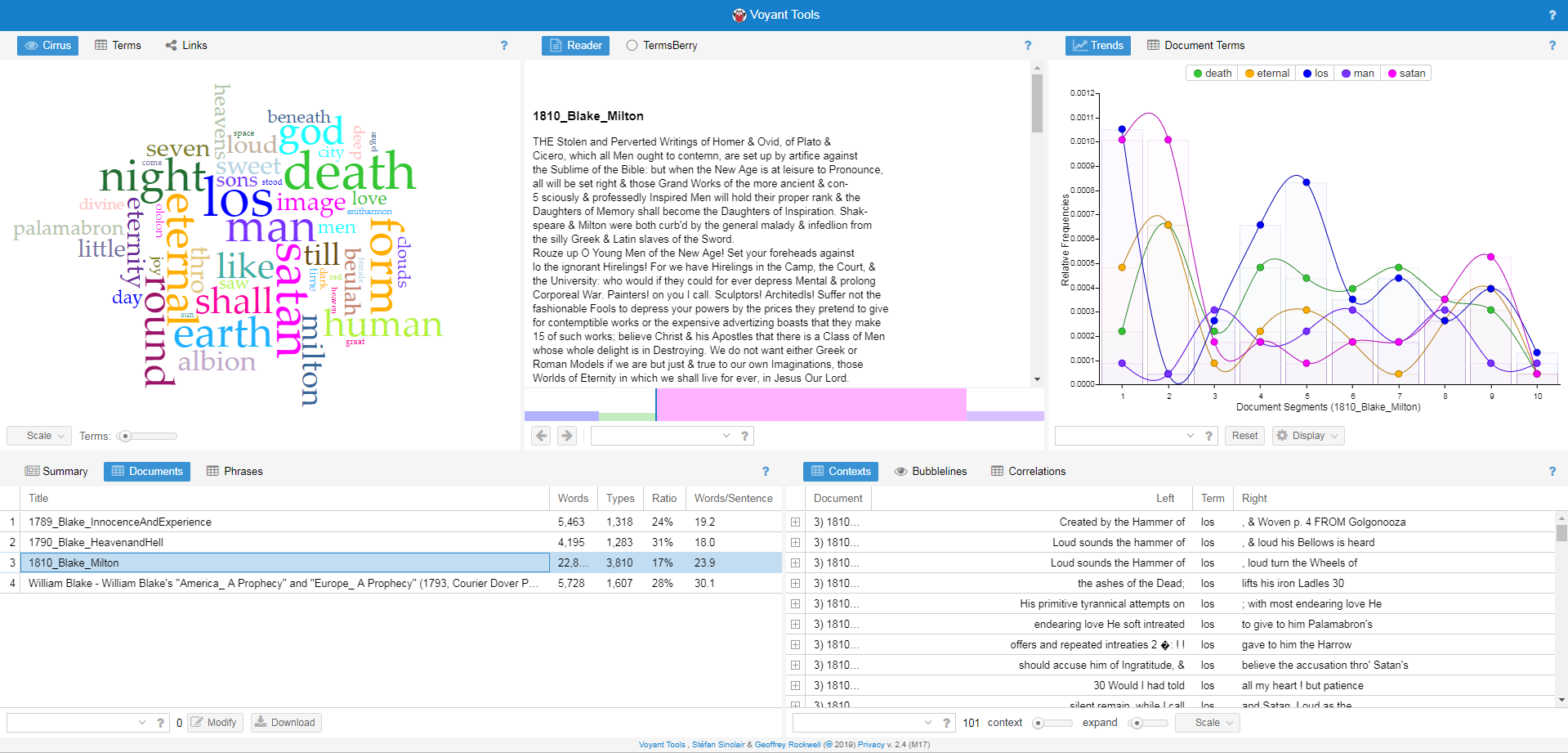Open the Trends Display dropdown
Image resolution: width=1568 pixels, height=753 pixels.
1307,436
